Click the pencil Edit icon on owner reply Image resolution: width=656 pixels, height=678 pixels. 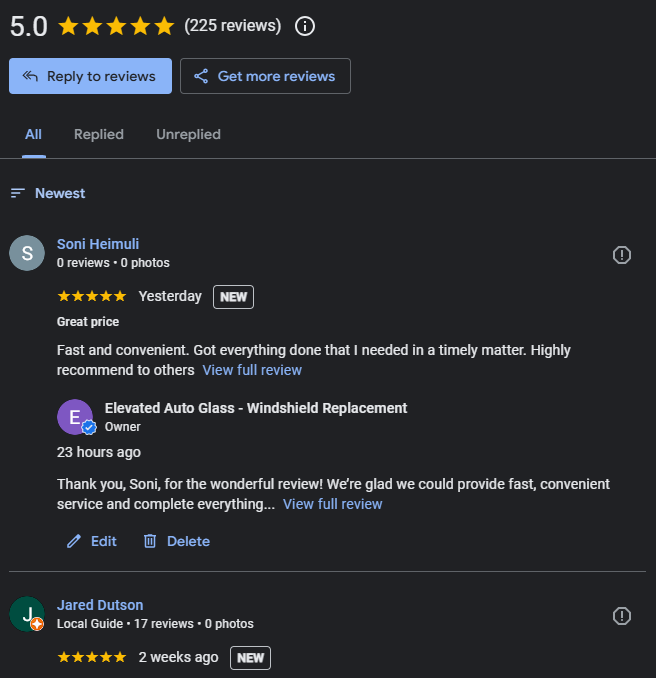pos(74,541)
